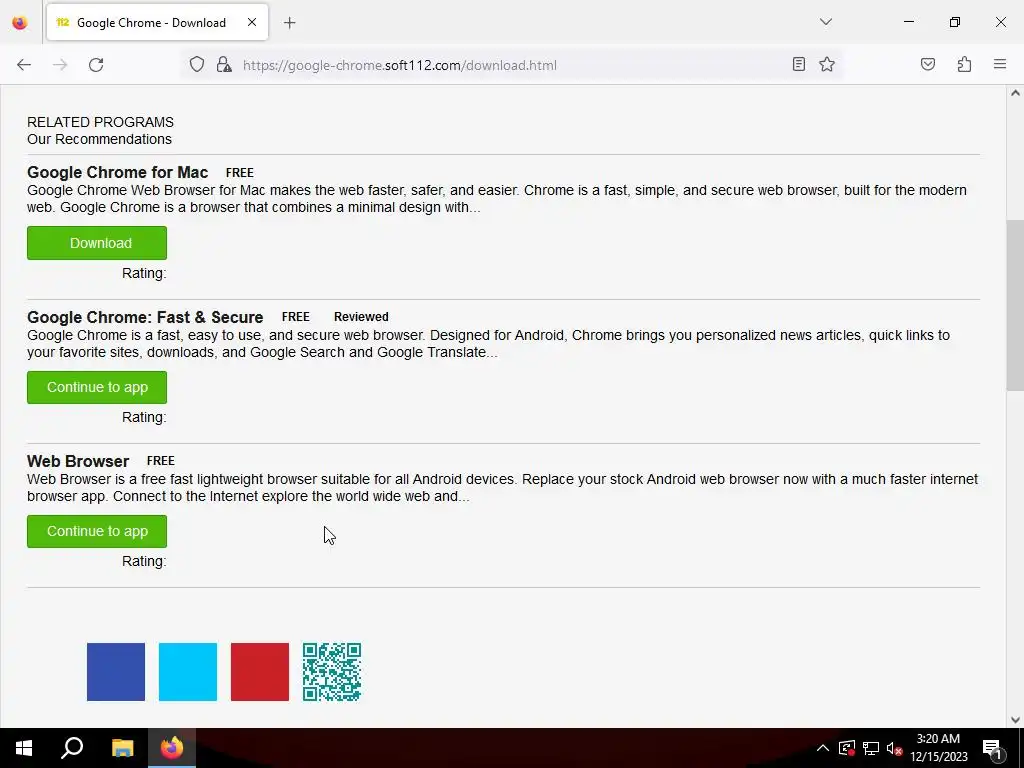Click the Firefox taskbar icon
This screenshot has width=1024, height=768.
click(x=172, y=748)
